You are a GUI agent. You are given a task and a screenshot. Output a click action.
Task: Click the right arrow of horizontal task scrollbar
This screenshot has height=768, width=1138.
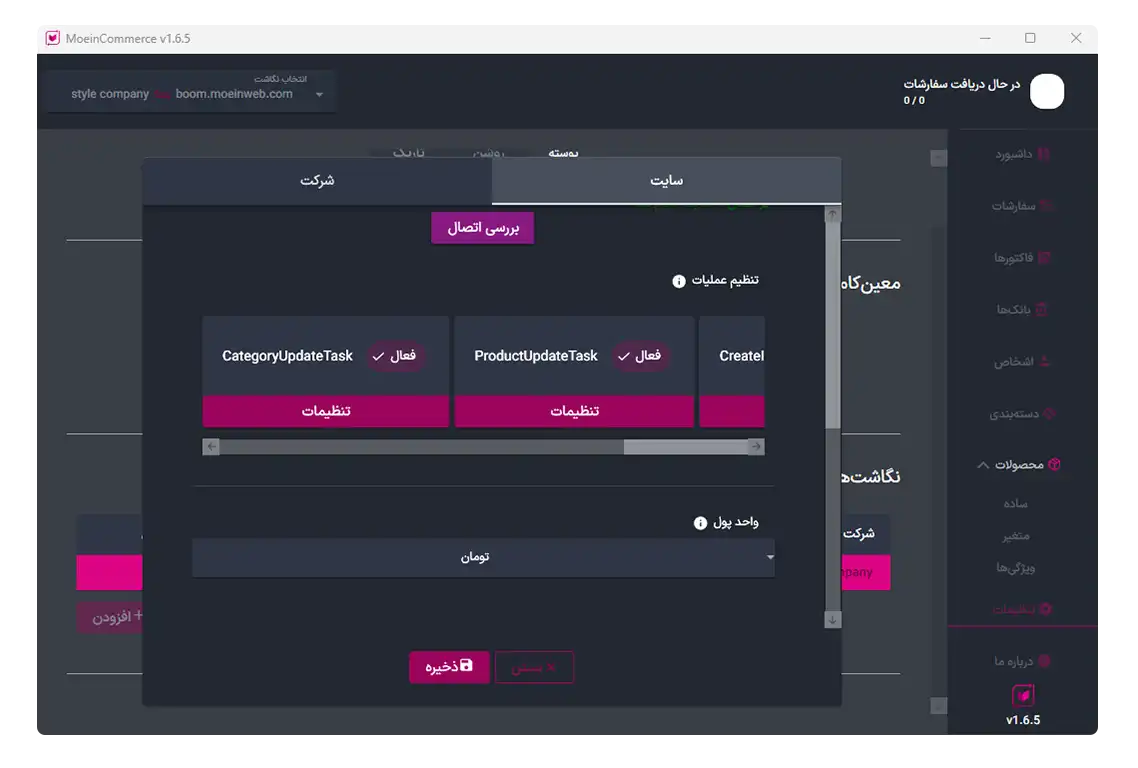(756, 446)
